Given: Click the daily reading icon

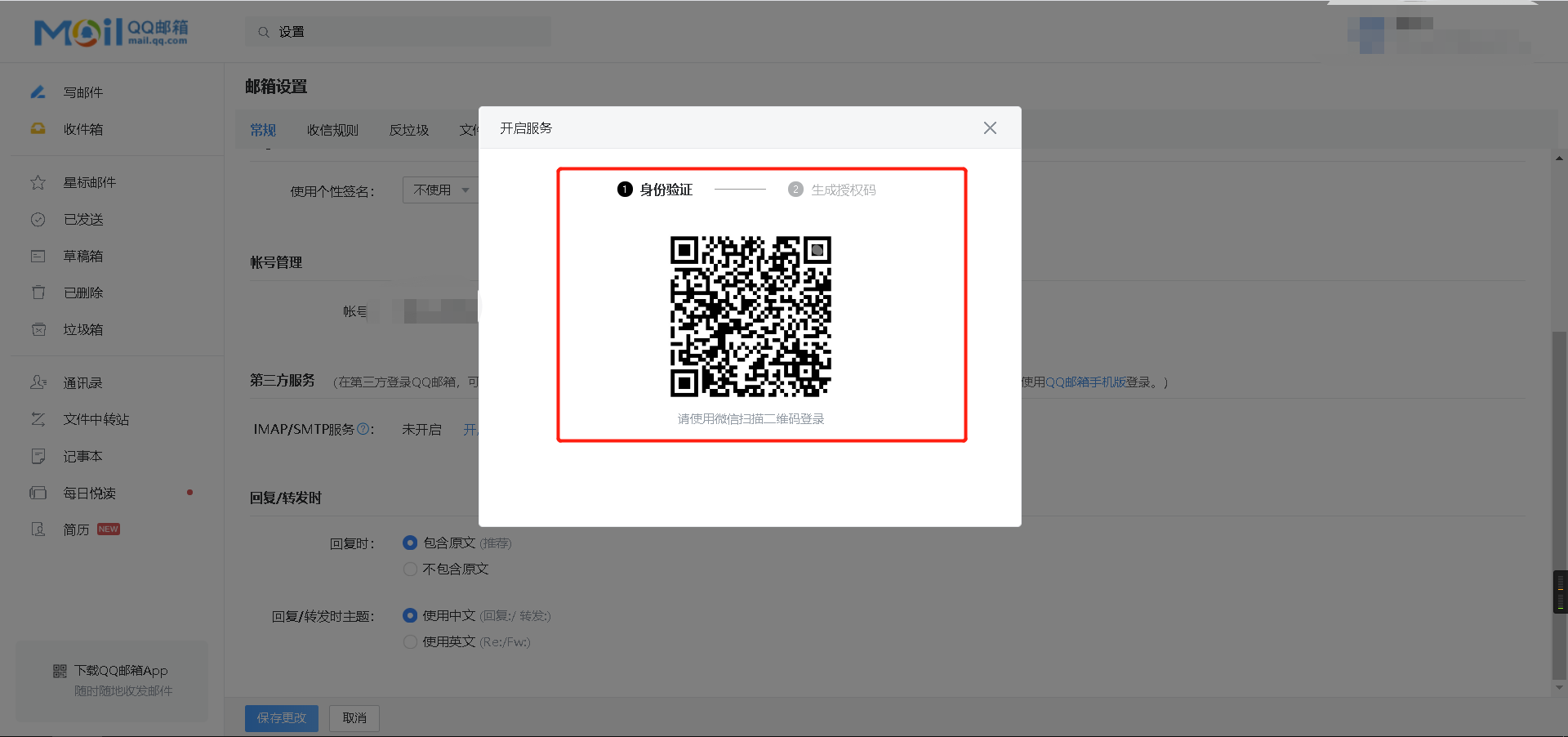Looking at the screenshot, I should (38, 493).
